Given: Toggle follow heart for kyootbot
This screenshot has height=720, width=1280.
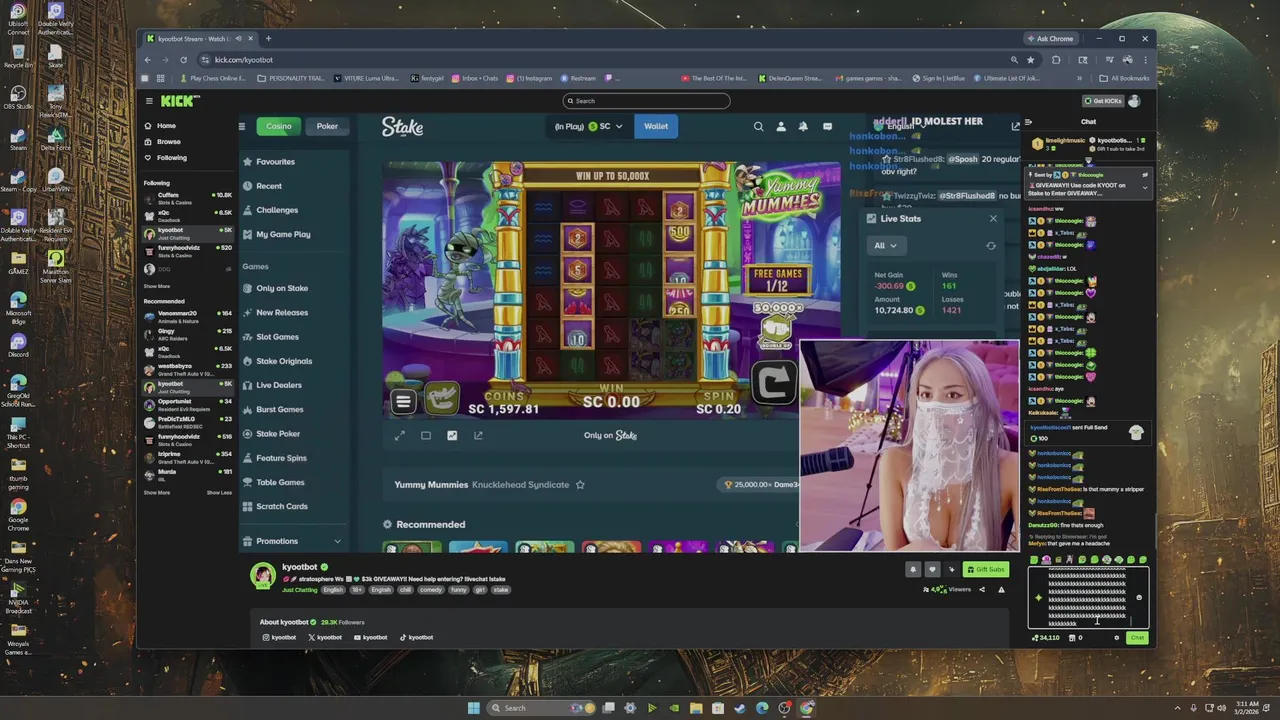Looking at the screenshot, I should click(x=932, y=569).
